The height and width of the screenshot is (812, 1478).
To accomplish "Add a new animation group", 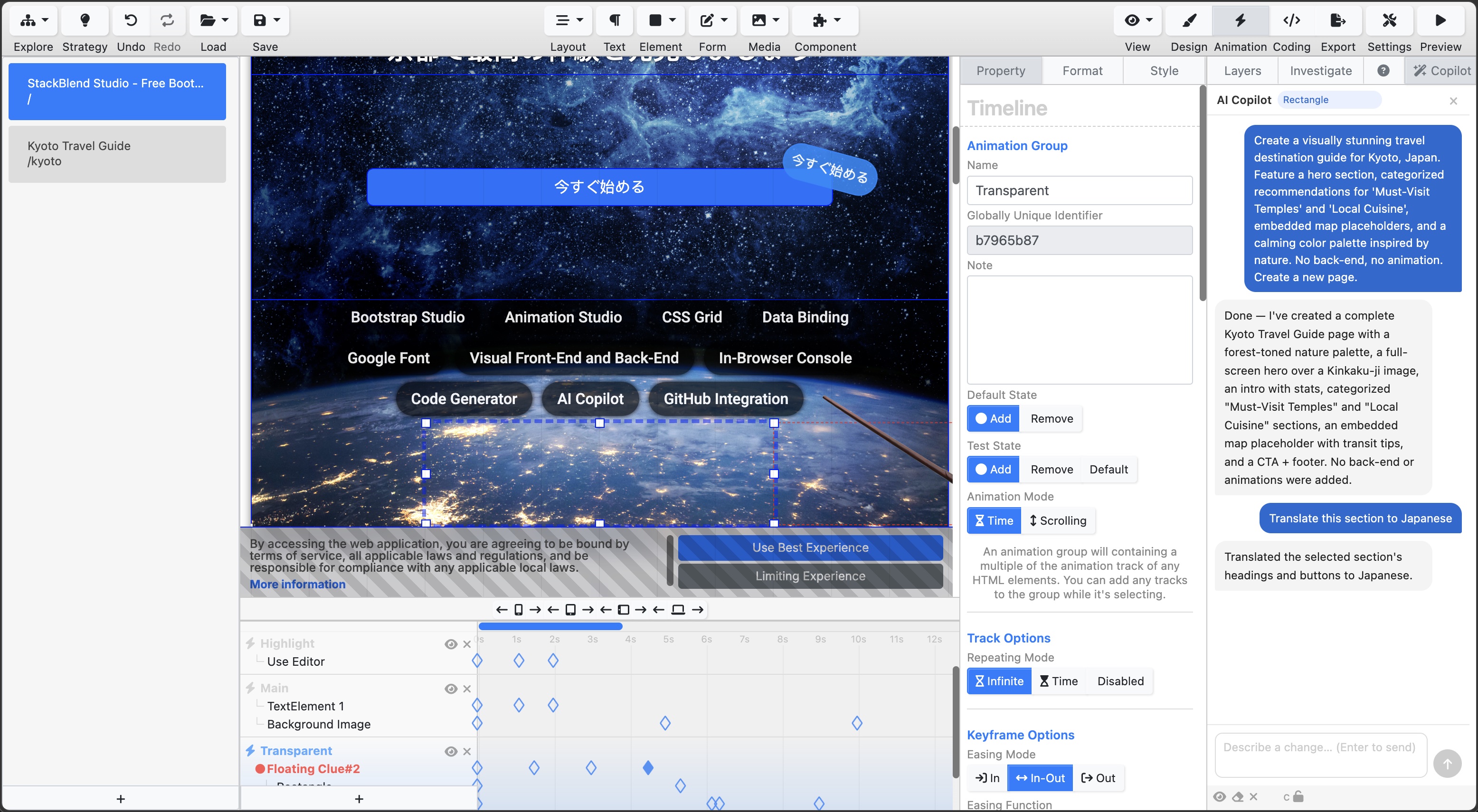I will (359, 798).
